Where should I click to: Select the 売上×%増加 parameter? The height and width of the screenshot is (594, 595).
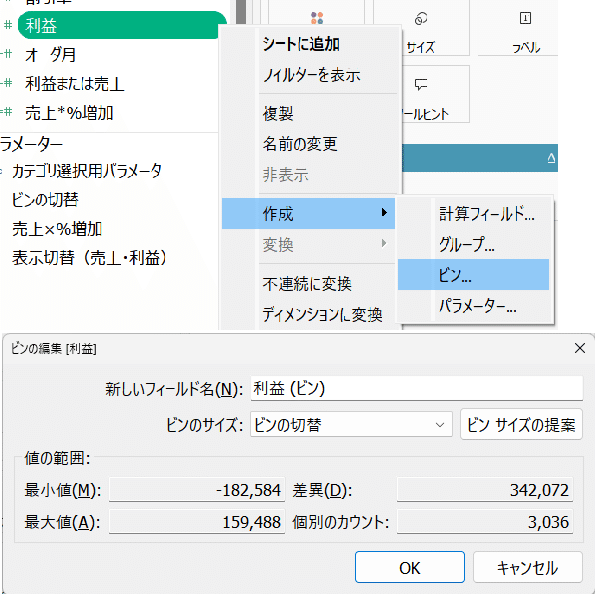click(x=57, y=229)
